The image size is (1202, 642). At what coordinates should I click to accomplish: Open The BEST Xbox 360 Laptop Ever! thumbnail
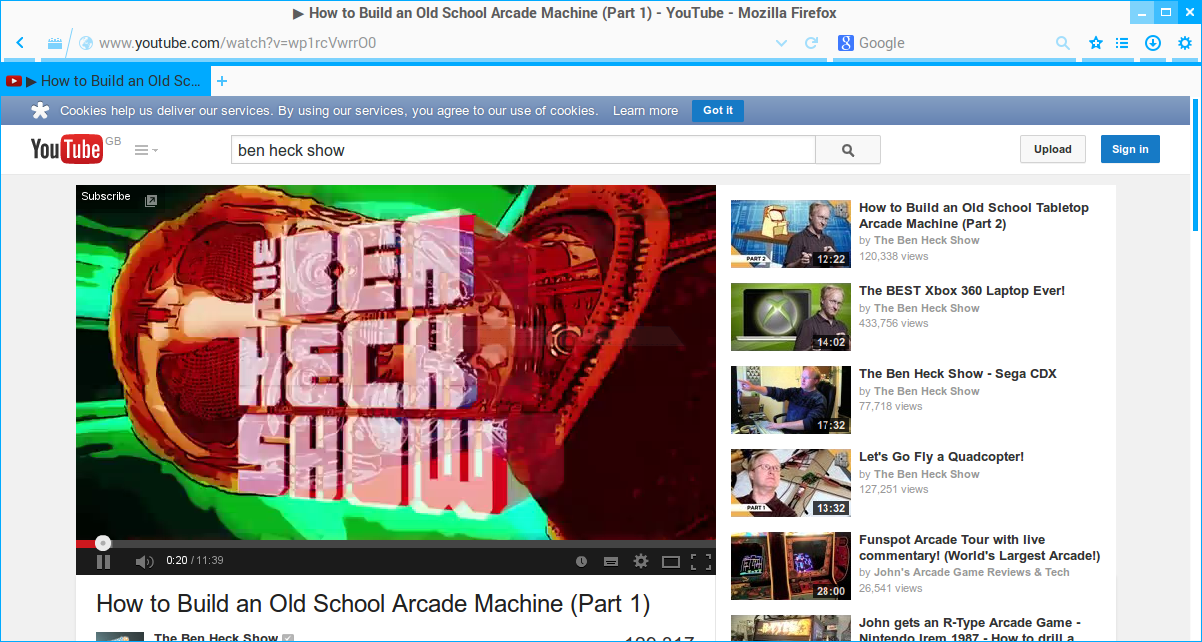[x=791, y=317]
